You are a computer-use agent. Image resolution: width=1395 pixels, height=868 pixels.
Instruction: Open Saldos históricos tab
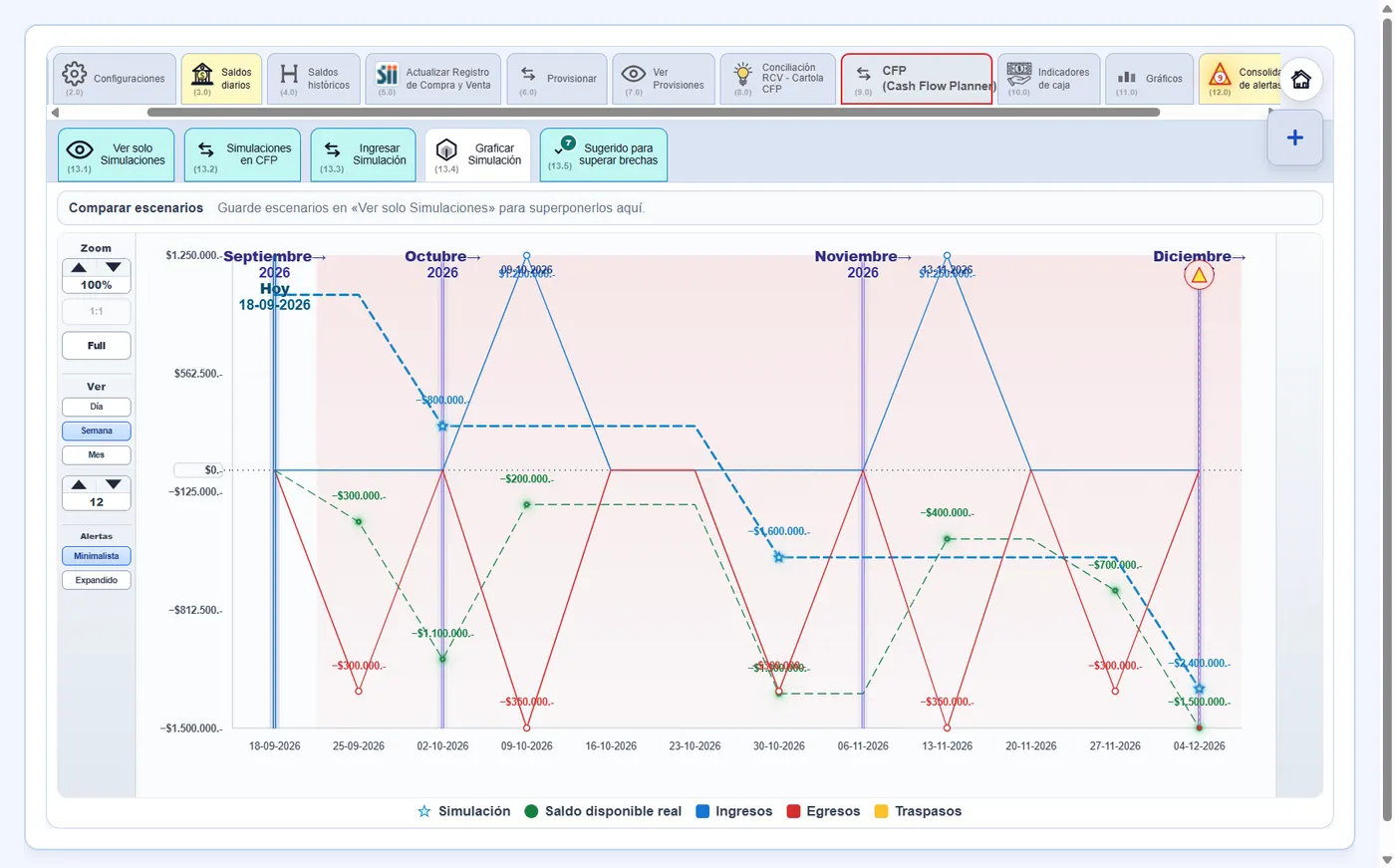click(314, 79)
